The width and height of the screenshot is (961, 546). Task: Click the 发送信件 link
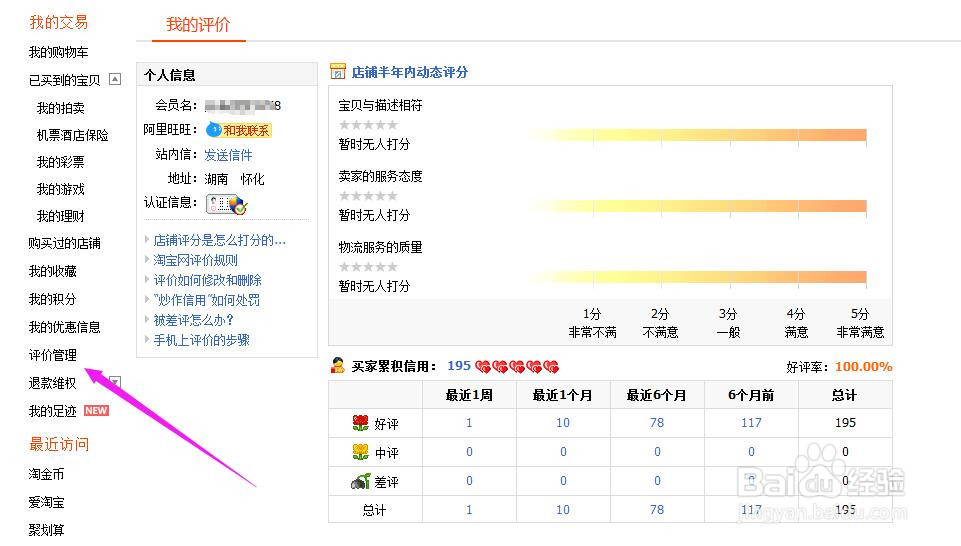pyautogui.click(x=228, y=155)
